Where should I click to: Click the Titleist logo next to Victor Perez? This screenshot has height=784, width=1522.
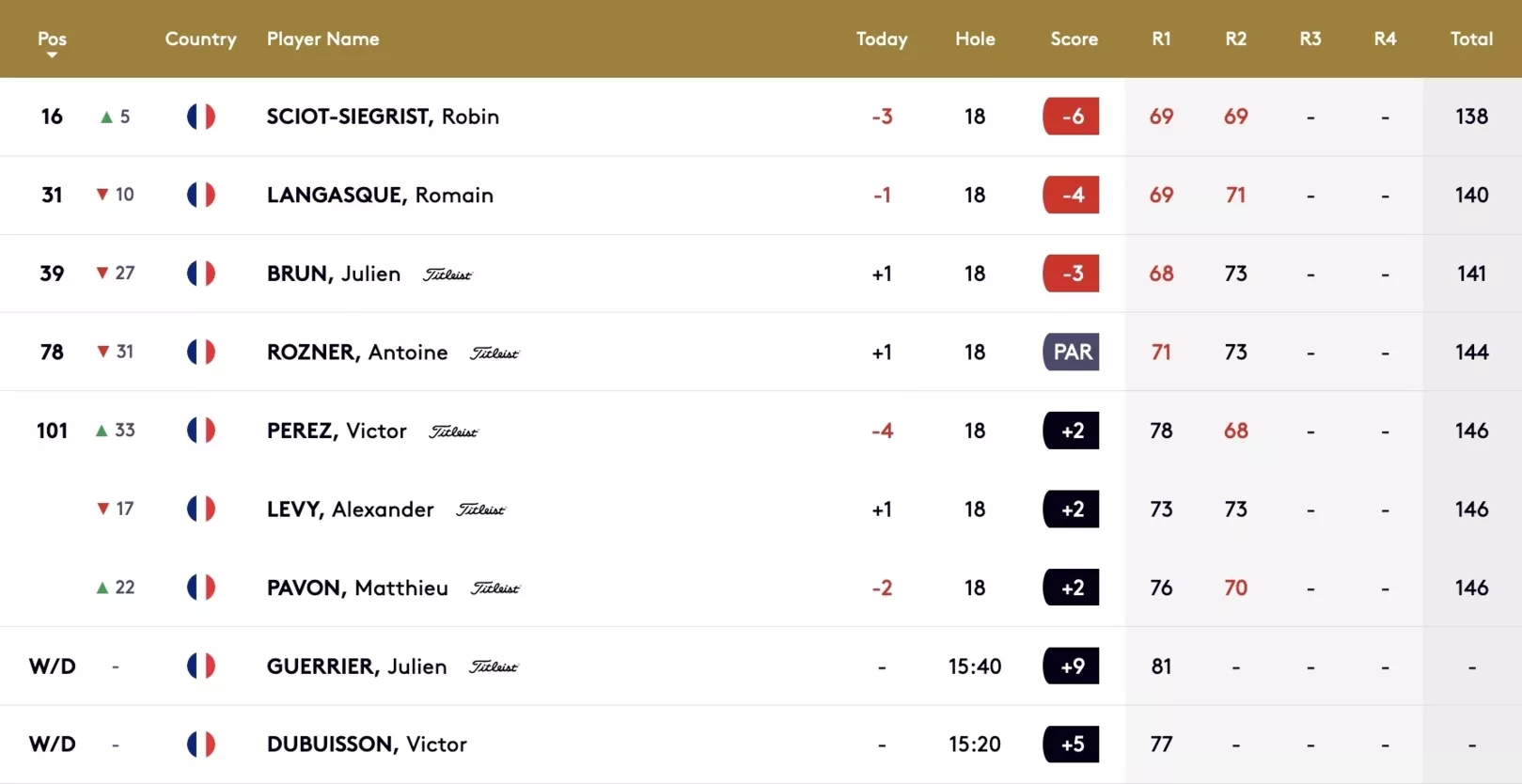453,431
